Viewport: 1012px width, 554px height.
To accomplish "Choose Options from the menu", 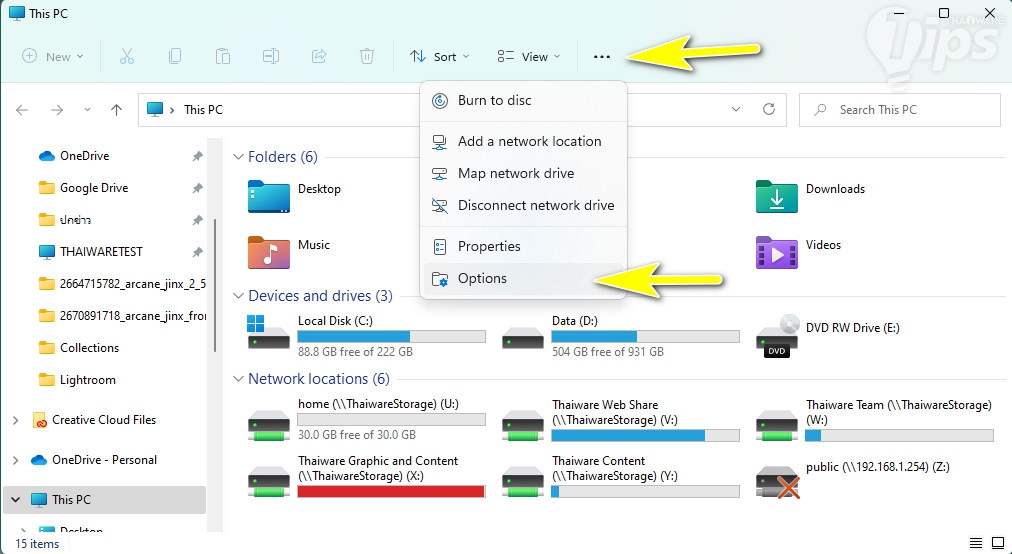I will (x=523, y=279).
